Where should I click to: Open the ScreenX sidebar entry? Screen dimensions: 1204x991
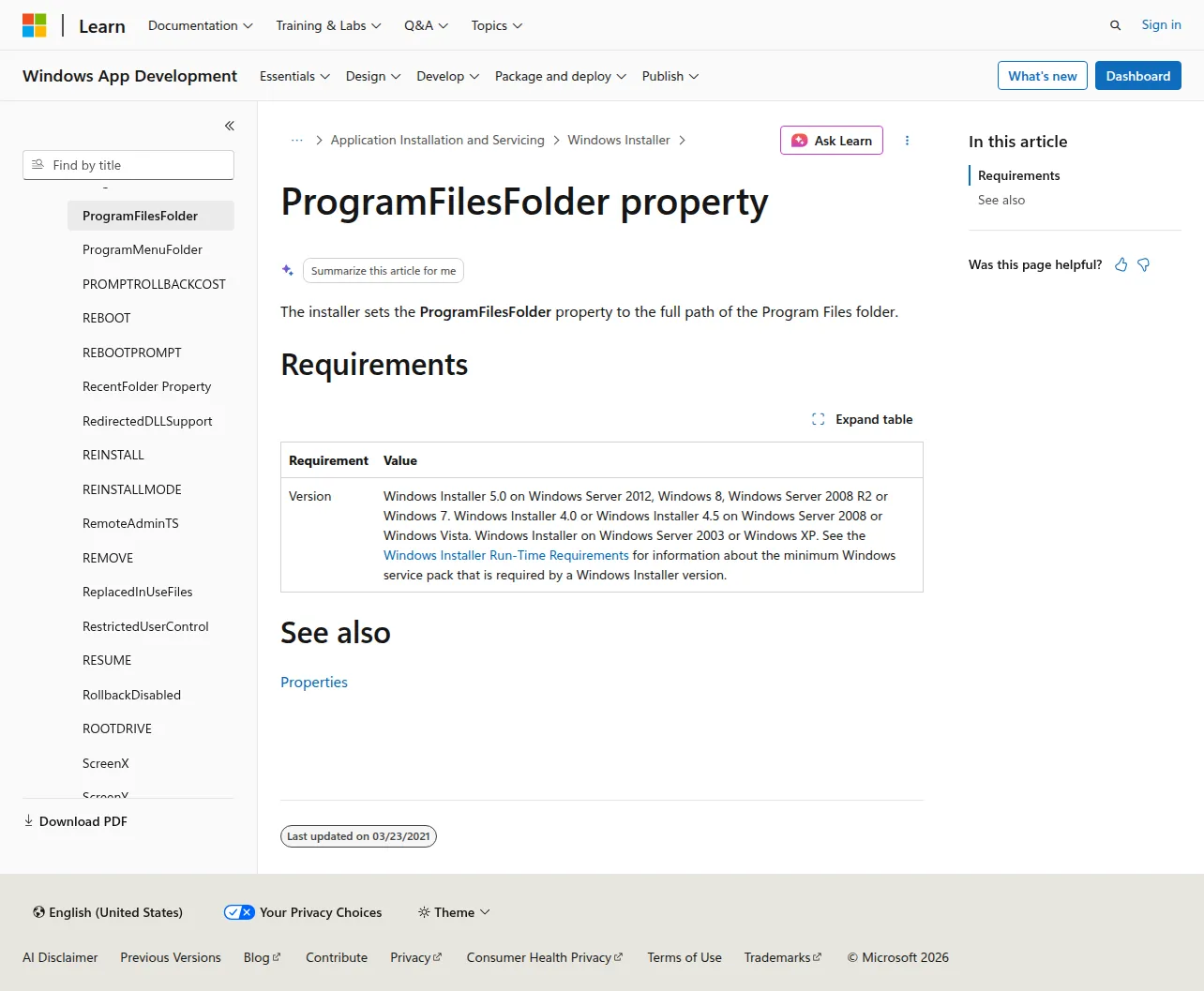106,763
